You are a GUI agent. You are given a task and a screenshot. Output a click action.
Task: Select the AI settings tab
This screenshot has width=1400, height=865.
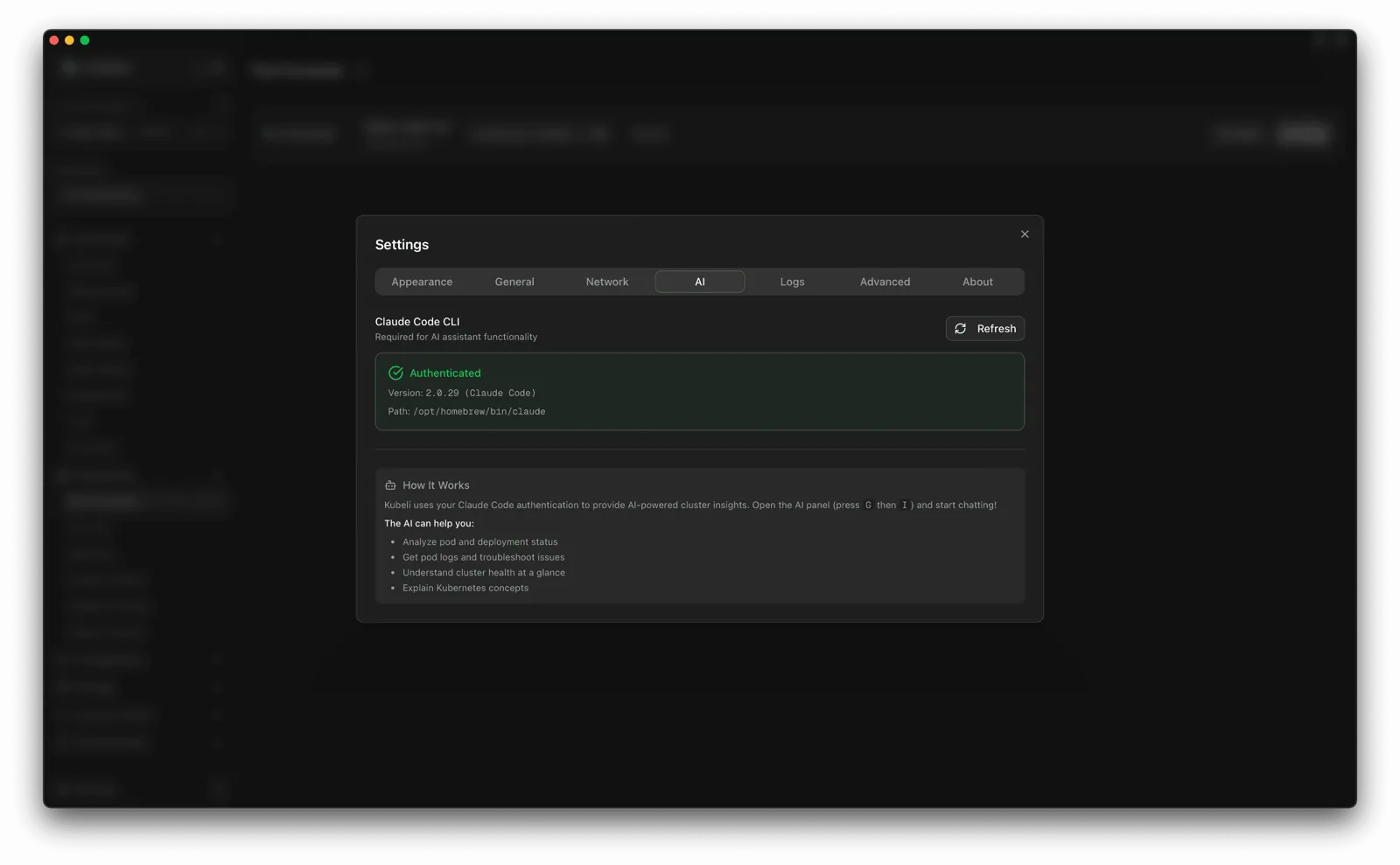(700, 282)
